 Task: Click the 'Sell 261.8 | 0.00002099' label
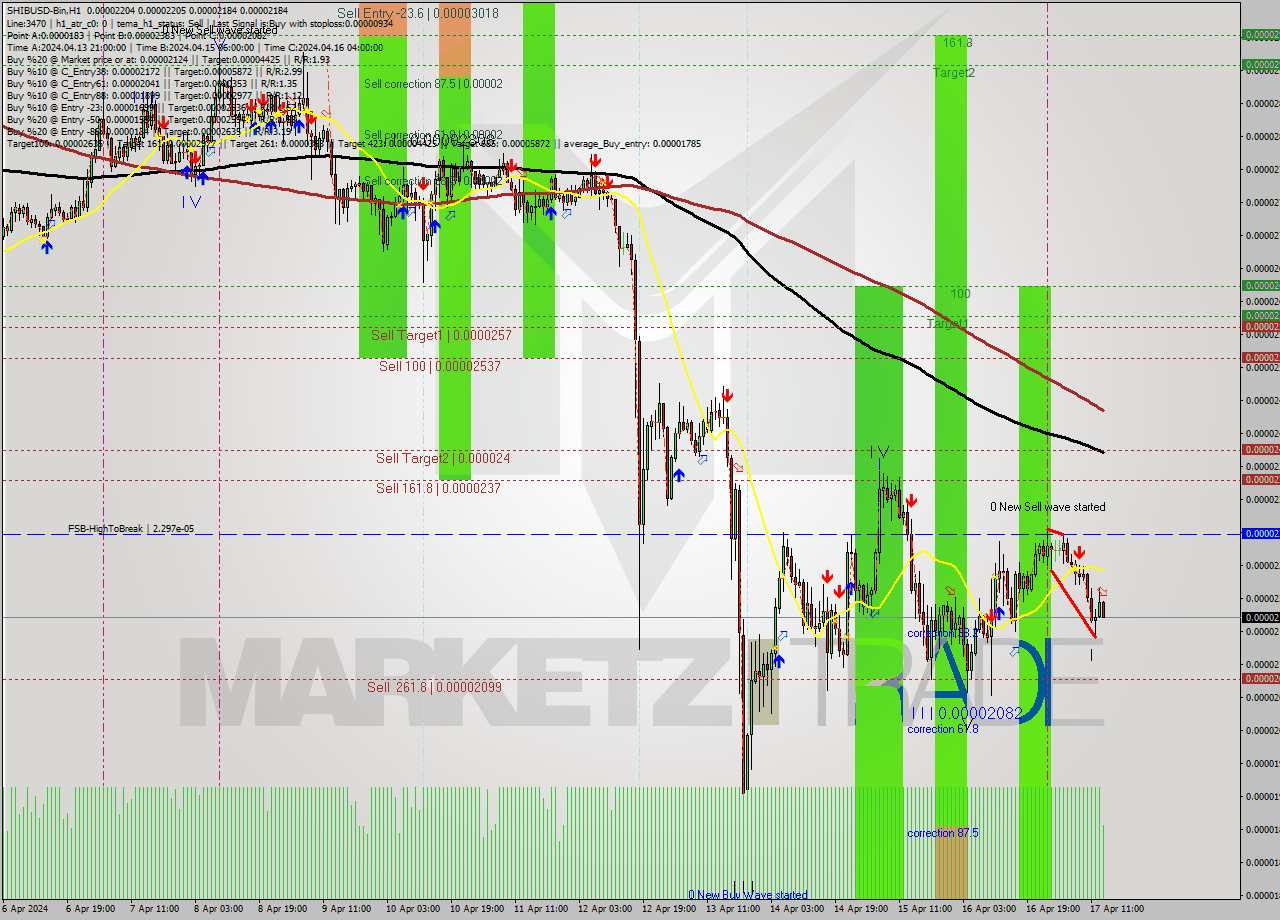point(434,687)
